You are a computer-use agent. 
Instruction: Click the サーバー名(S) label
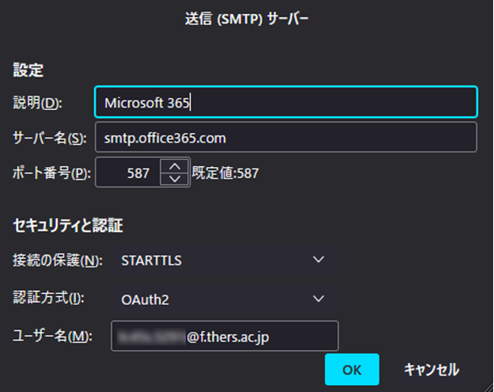[49, 138]
